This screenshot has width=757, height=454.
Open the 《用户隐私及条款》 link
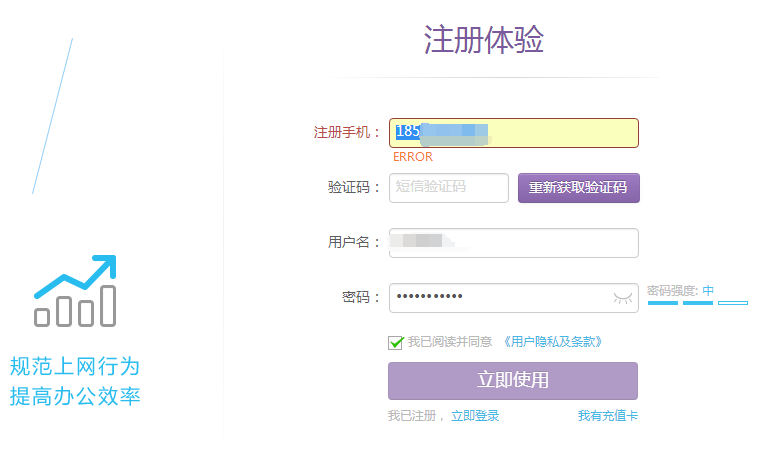coord(553,342)
